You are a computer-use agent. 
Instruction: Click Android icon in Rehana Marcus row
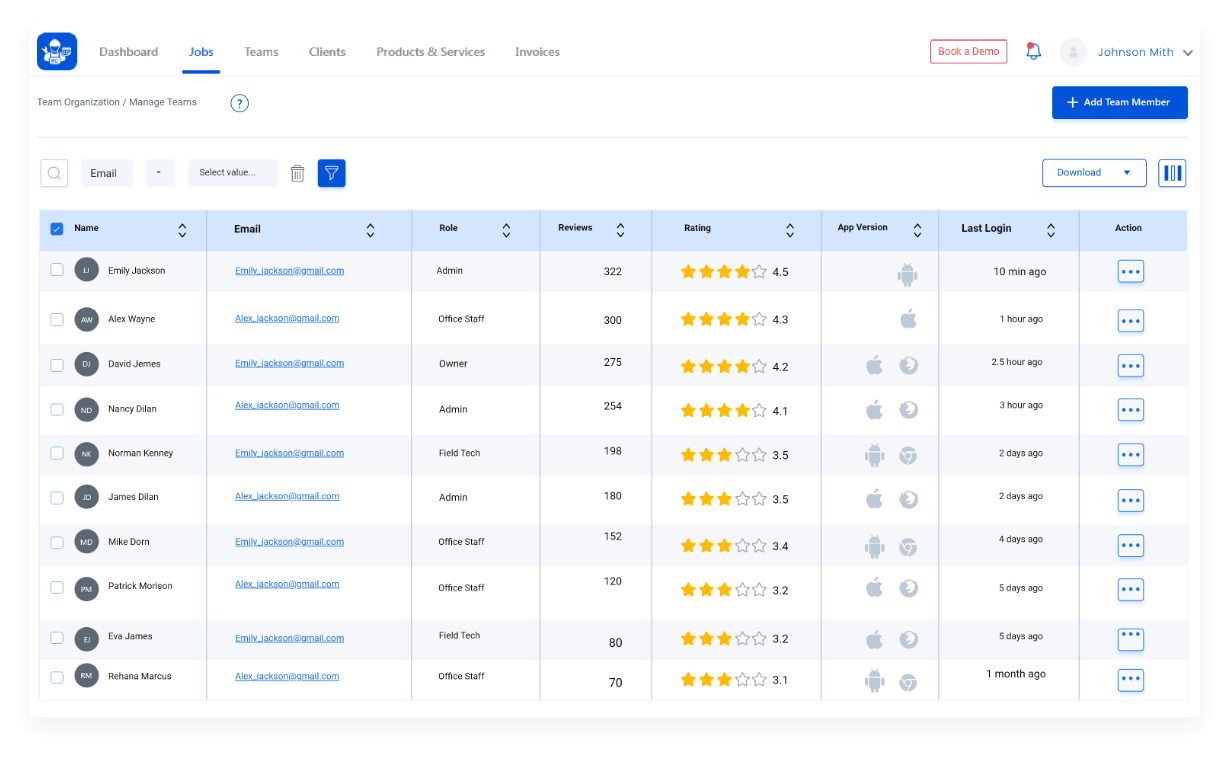[x=875, y=681]
